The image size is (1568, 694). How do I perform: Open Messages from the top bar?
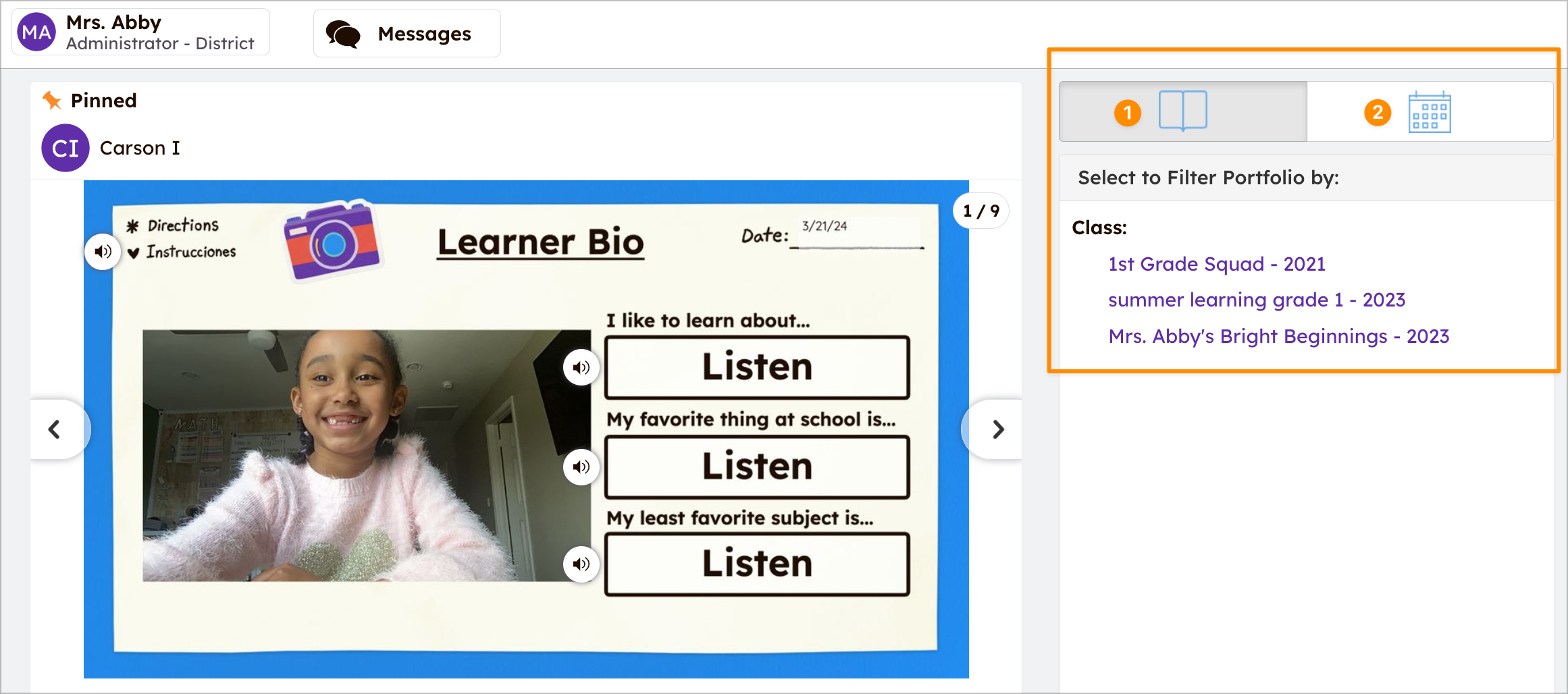(407, 34)
